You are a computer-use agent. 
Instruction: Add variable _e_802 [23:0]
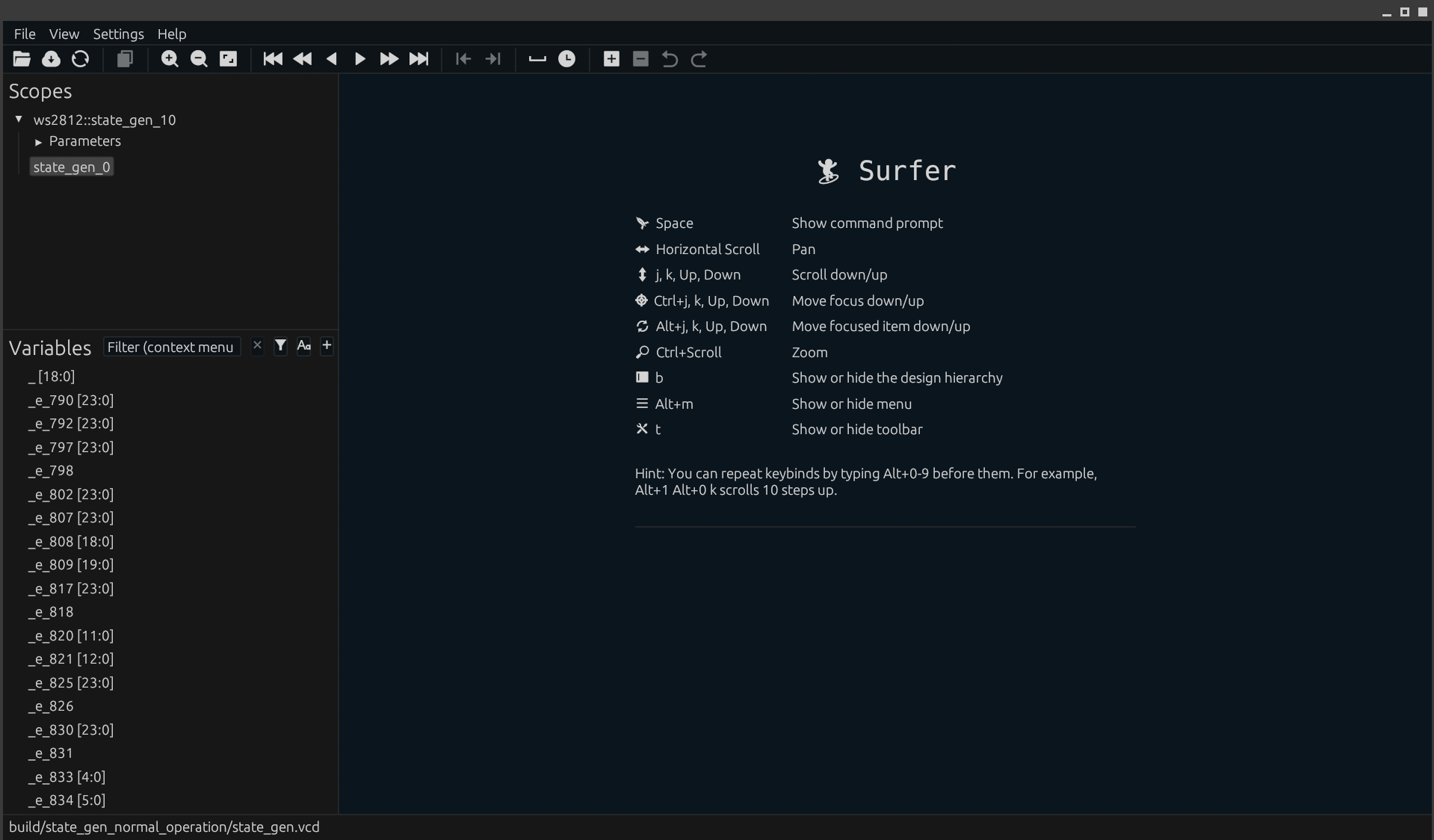tap(71, 495)
